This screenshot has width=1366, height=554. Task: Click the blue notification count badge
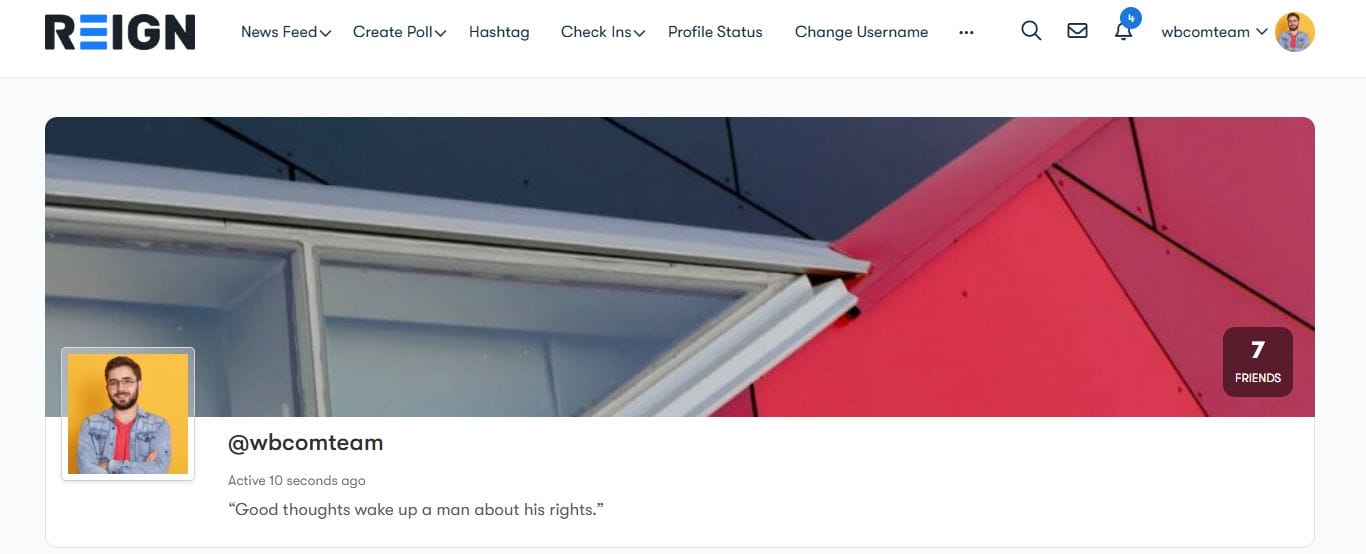point(1131,18)
